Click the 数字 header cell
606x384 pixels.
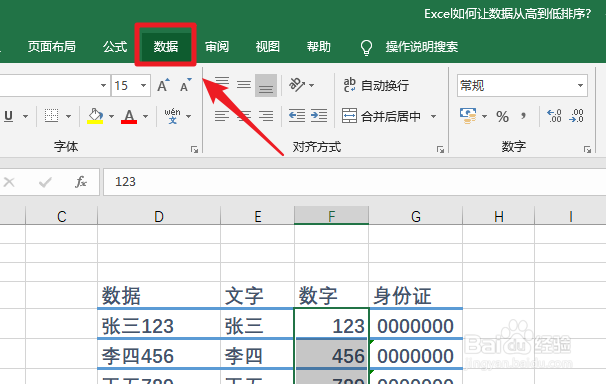(332, 296)
